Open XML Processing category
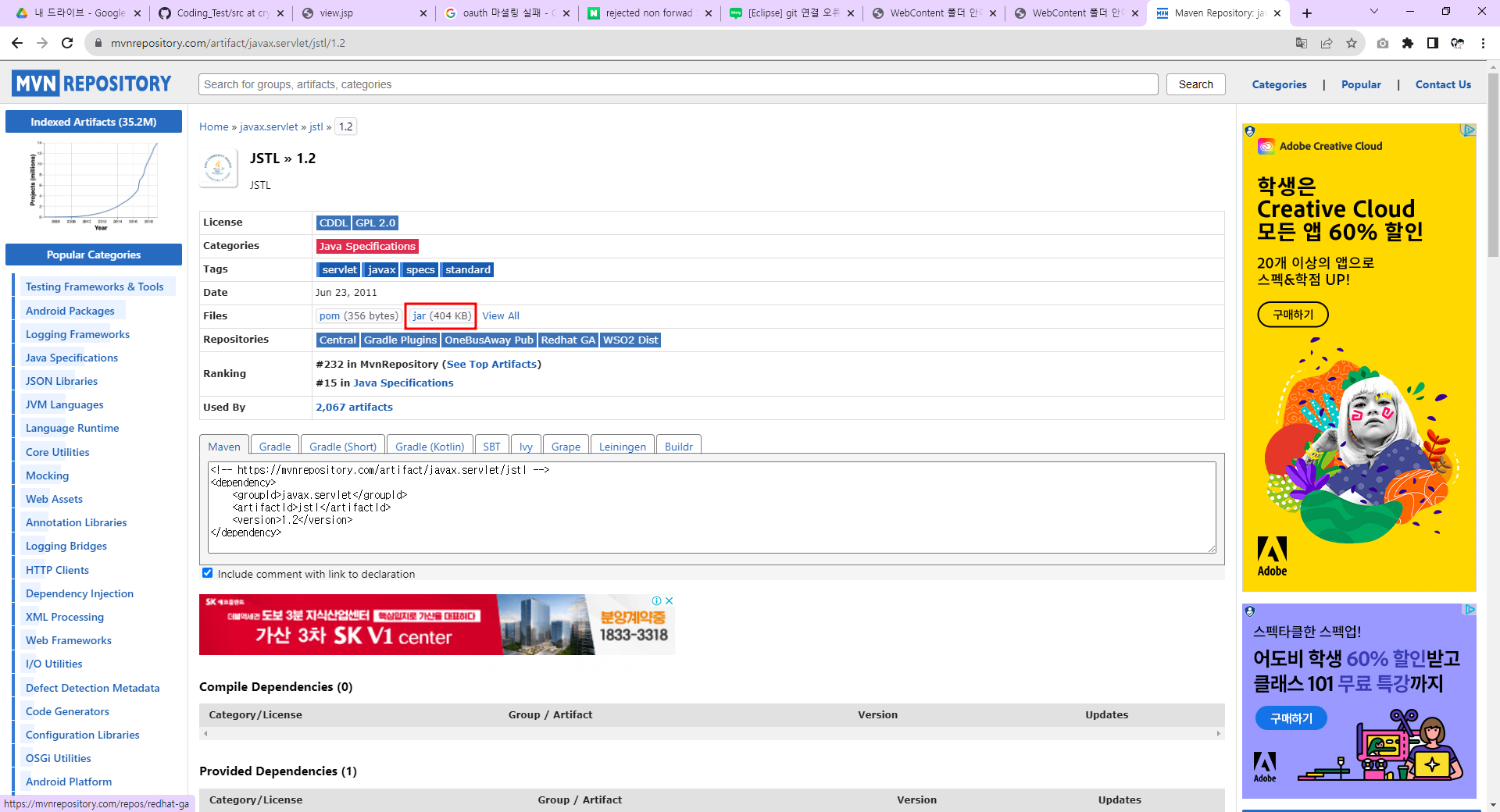Image resolution: width=1500 pixels, height=812 pixels. [x=65, y=617]
